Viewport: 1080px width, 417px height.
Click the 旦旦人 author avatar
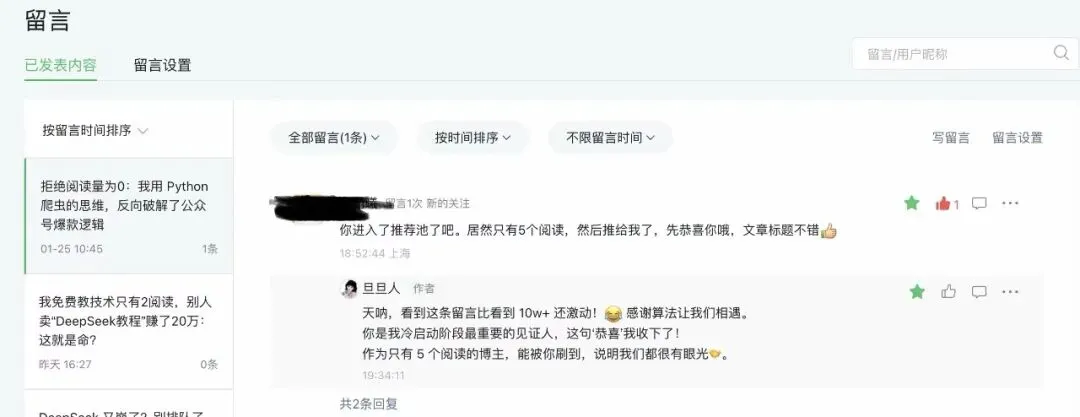click(x=350, y=288)
